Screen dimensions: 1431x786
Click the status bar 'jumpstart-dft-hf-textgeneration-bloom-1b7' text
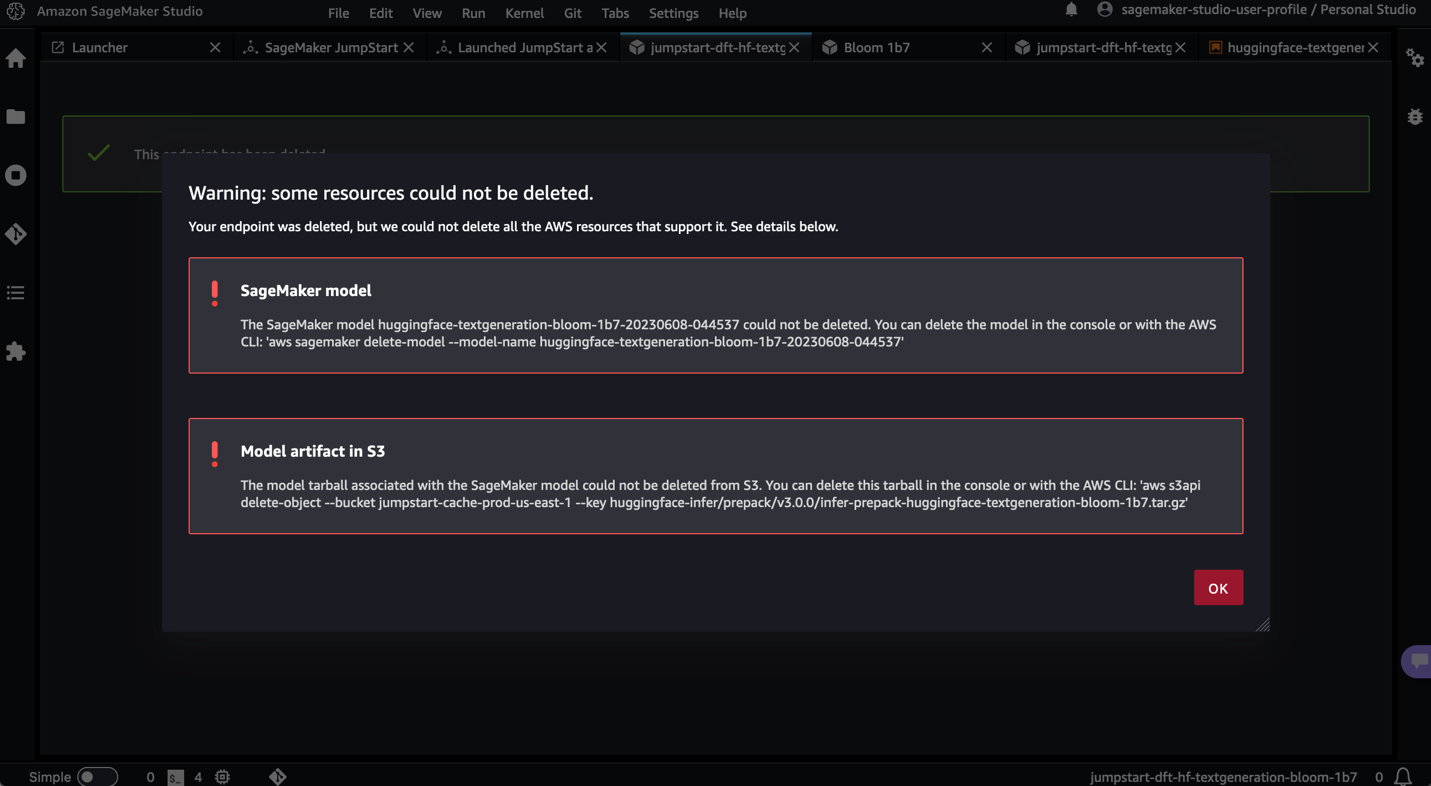point(1223,777)
